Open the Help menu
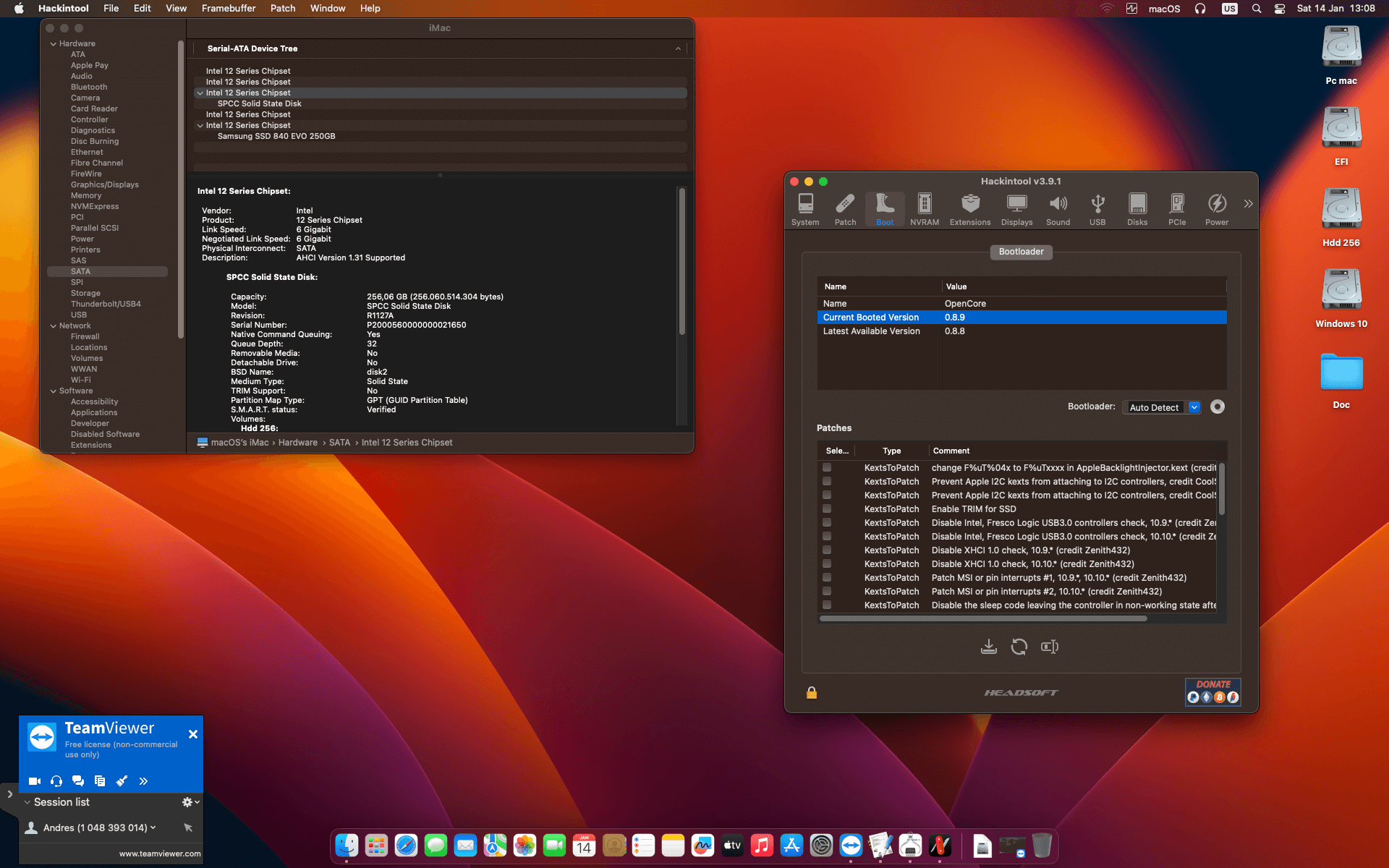The height and width of the screenshot is (868, 1389). (370, 8)
